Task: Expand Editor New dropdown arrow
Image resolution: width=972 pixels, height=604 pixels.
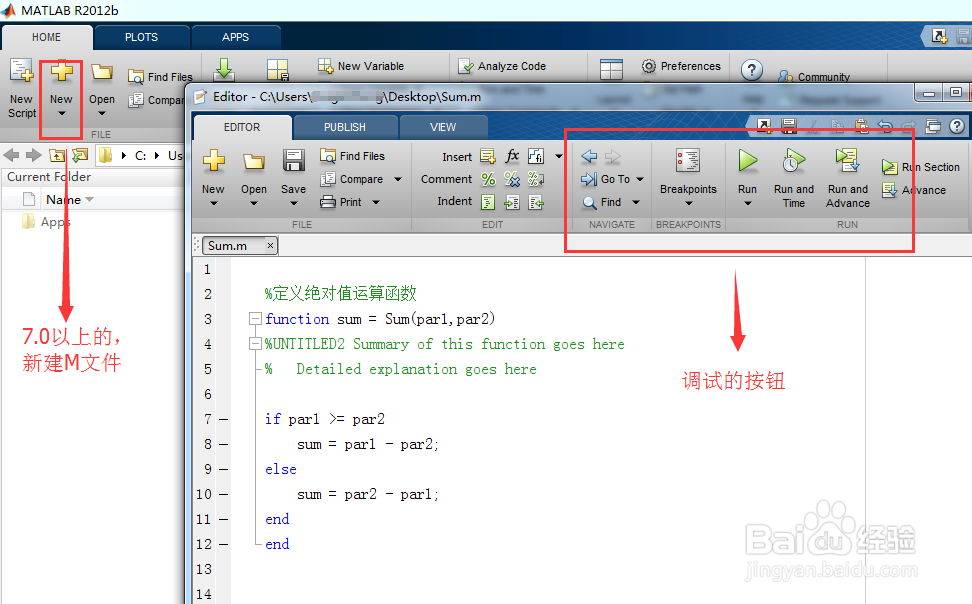Action: tap(213, 203)
